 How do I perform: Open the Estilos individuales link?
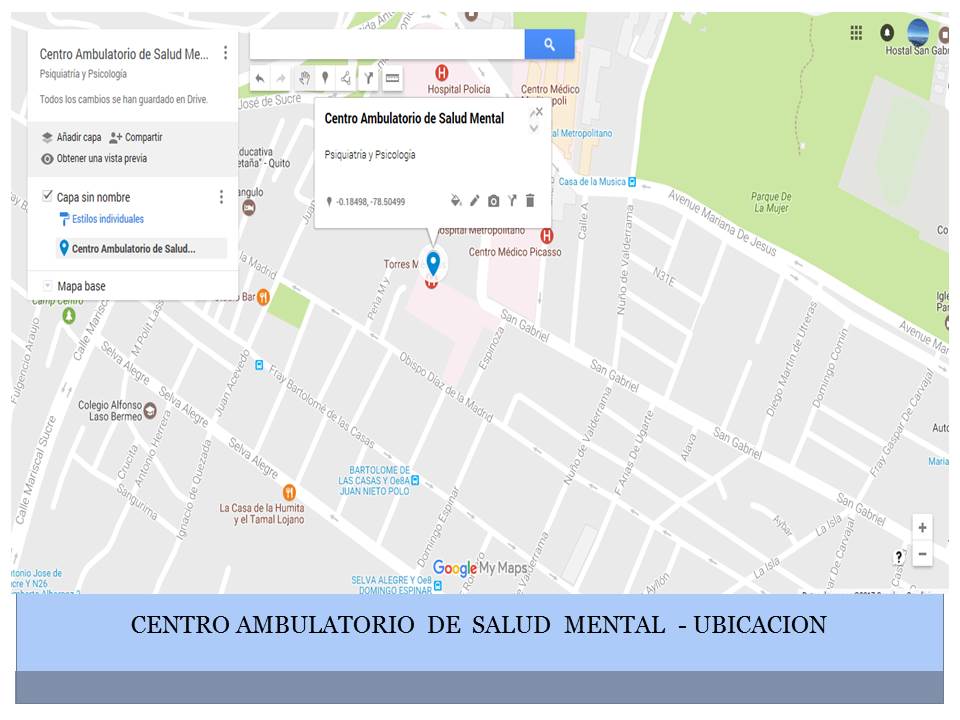click(x=107, y=219)
